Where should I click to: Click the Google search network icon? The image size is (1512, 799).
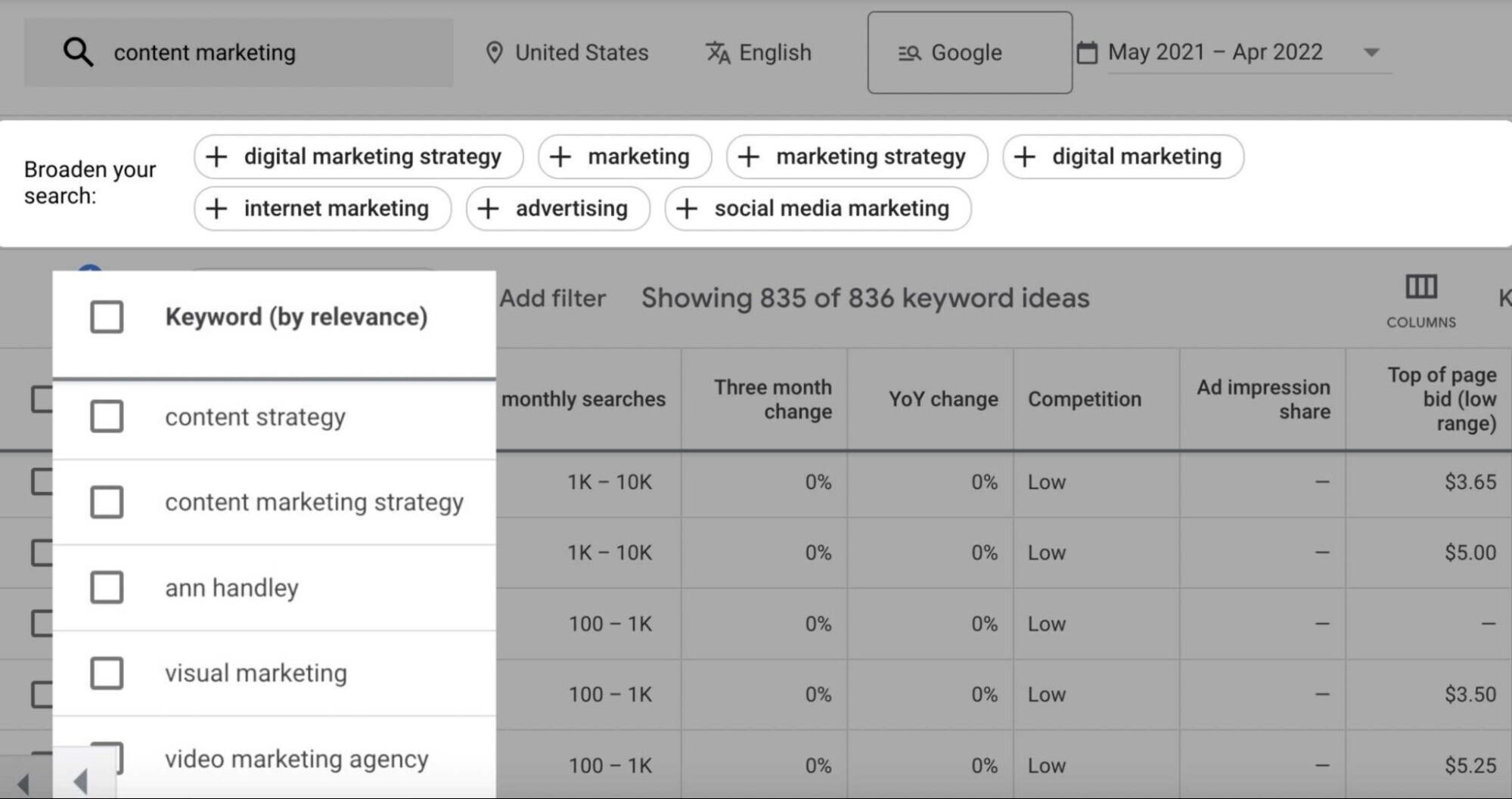tap(908, 53)
